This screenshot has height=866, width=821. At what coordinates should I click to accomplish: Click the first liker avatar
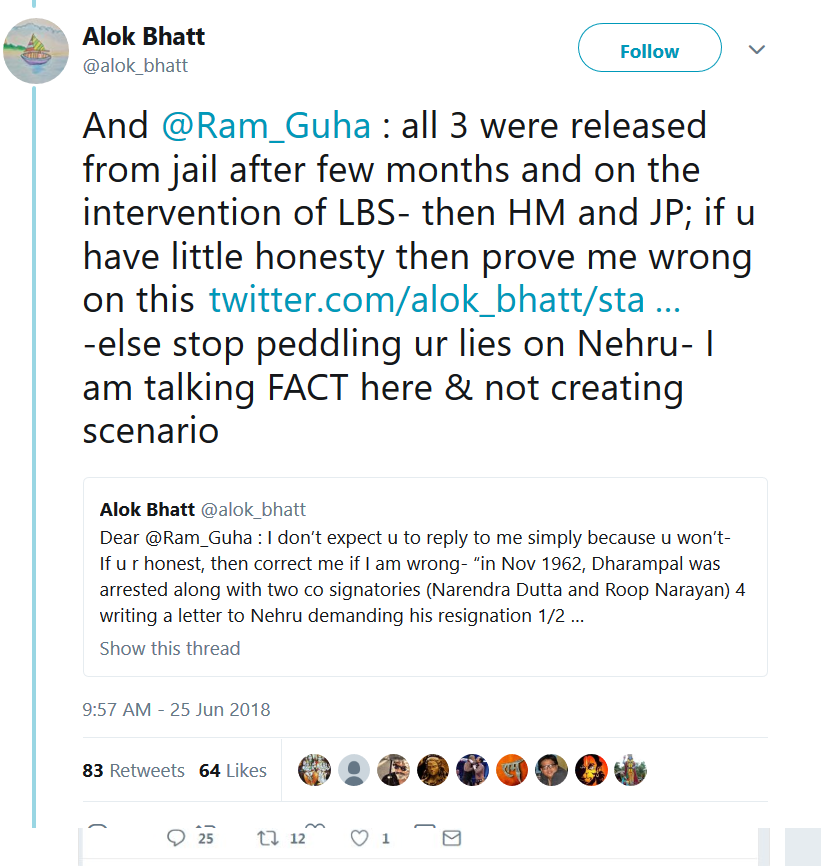tap(314, 770)
